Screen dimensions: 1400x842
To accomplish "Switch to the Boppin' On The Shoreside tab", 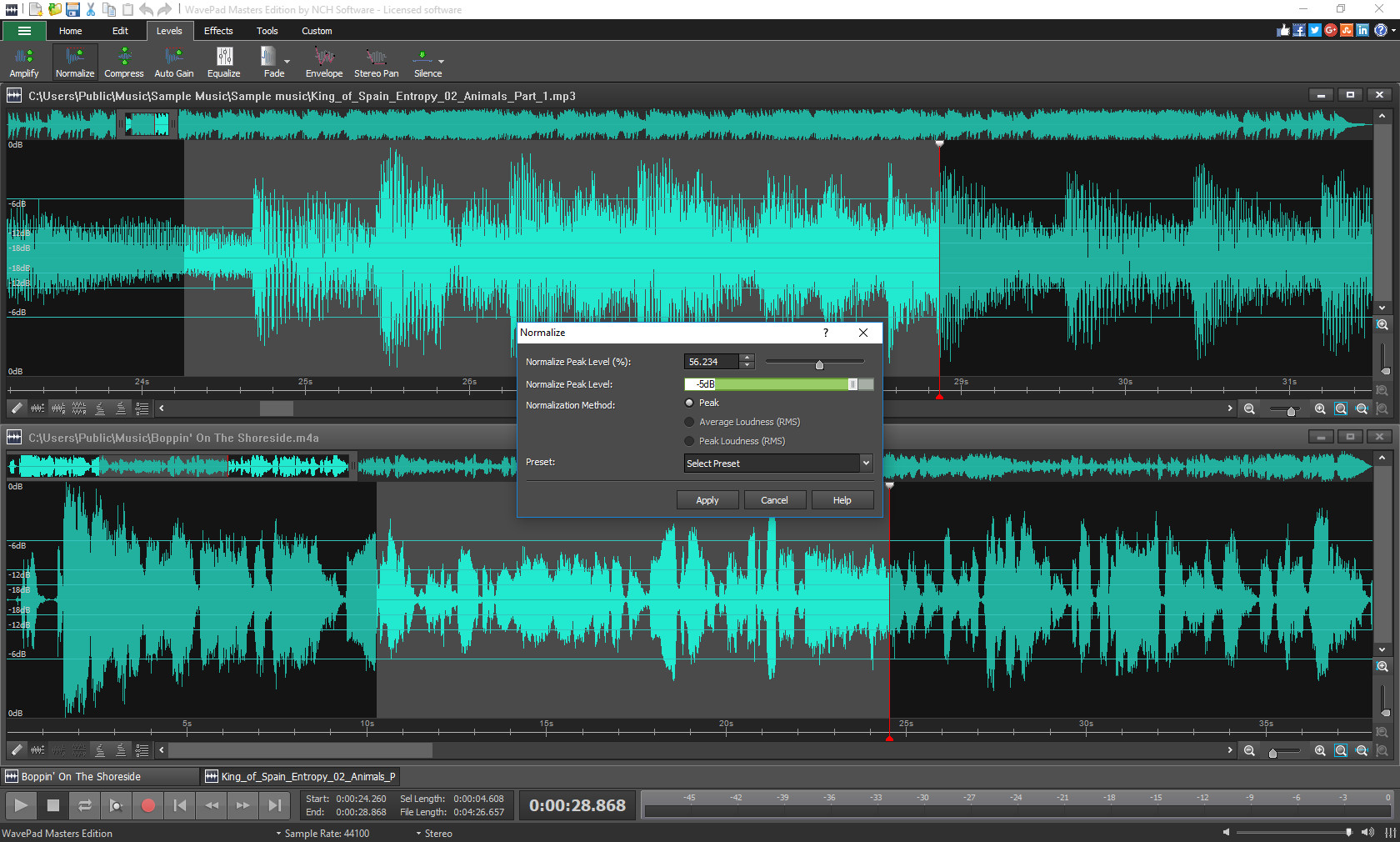I will (98, 776).
